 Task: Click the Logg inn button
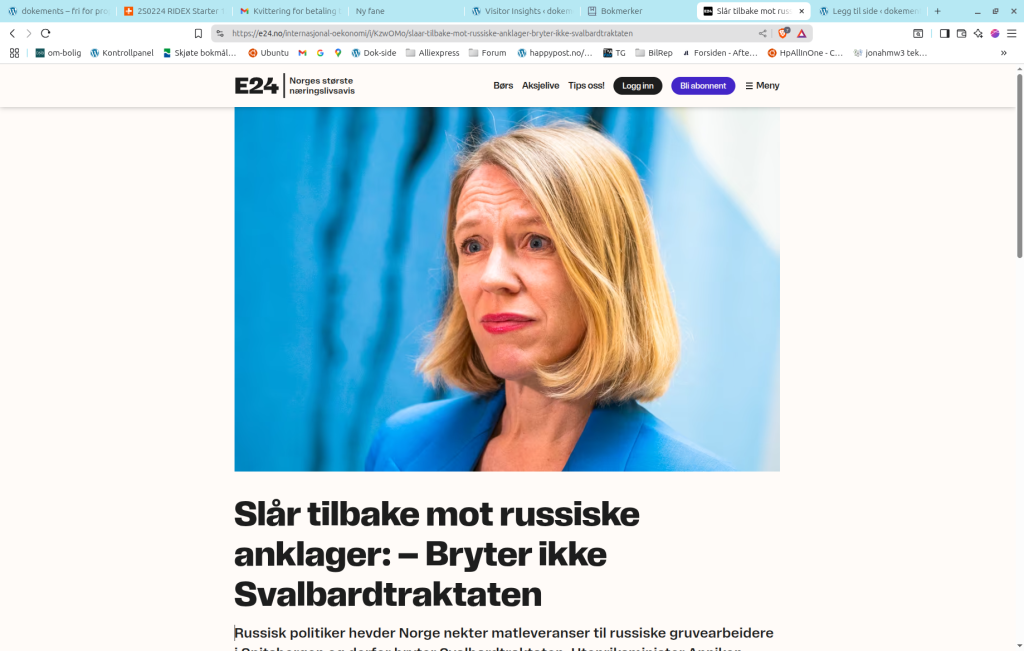(637, 86)
